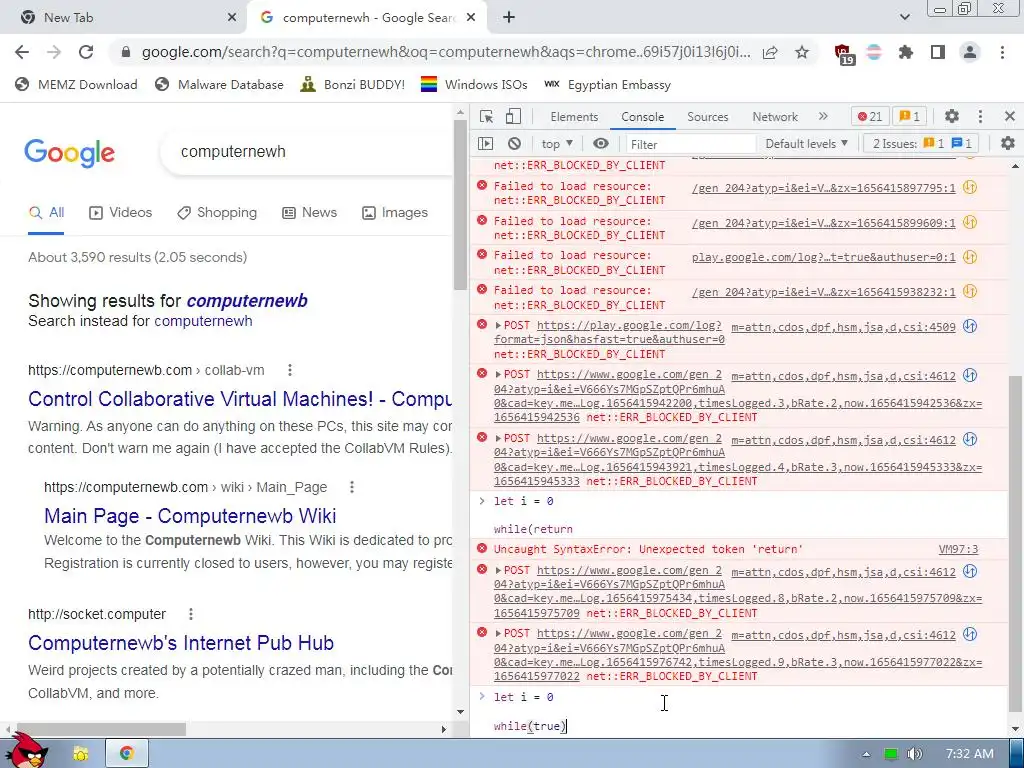Open the Chrome three-dot menu

(1002, 52)
